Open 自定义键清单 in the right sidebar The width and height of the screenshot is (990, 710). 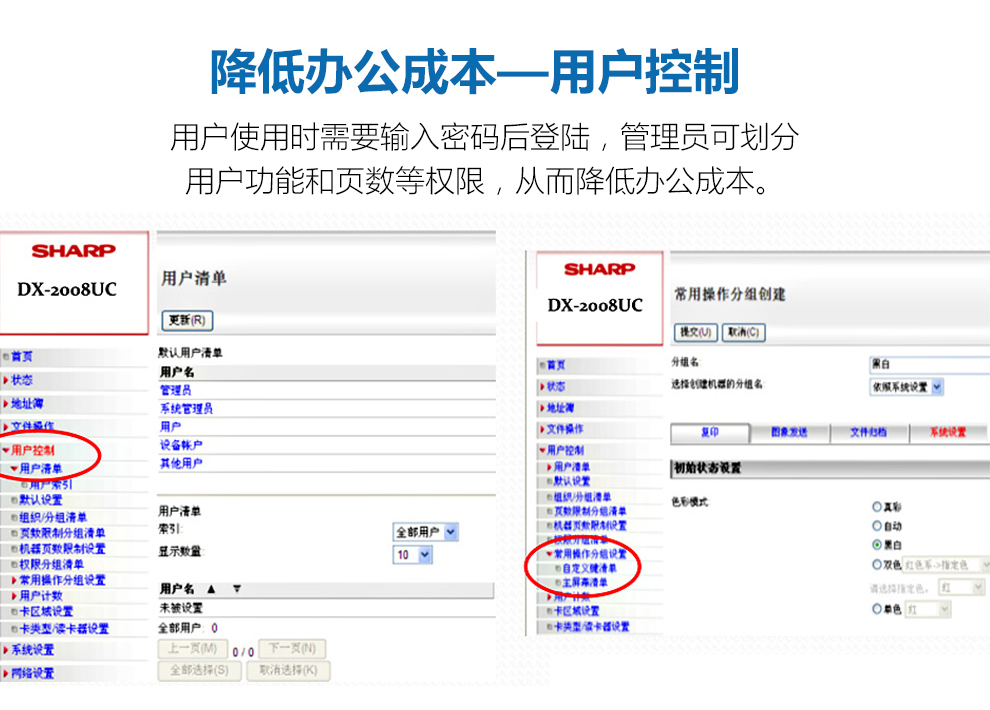pos(590,568)
